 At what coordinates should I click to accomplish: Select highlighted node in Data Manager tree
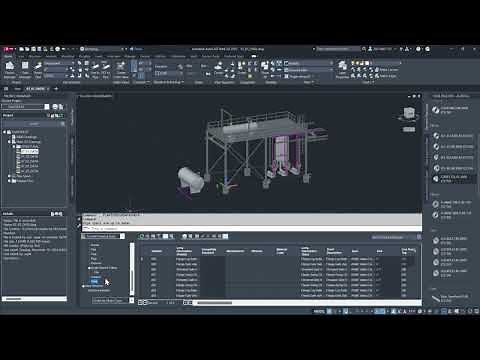(95, 281)
